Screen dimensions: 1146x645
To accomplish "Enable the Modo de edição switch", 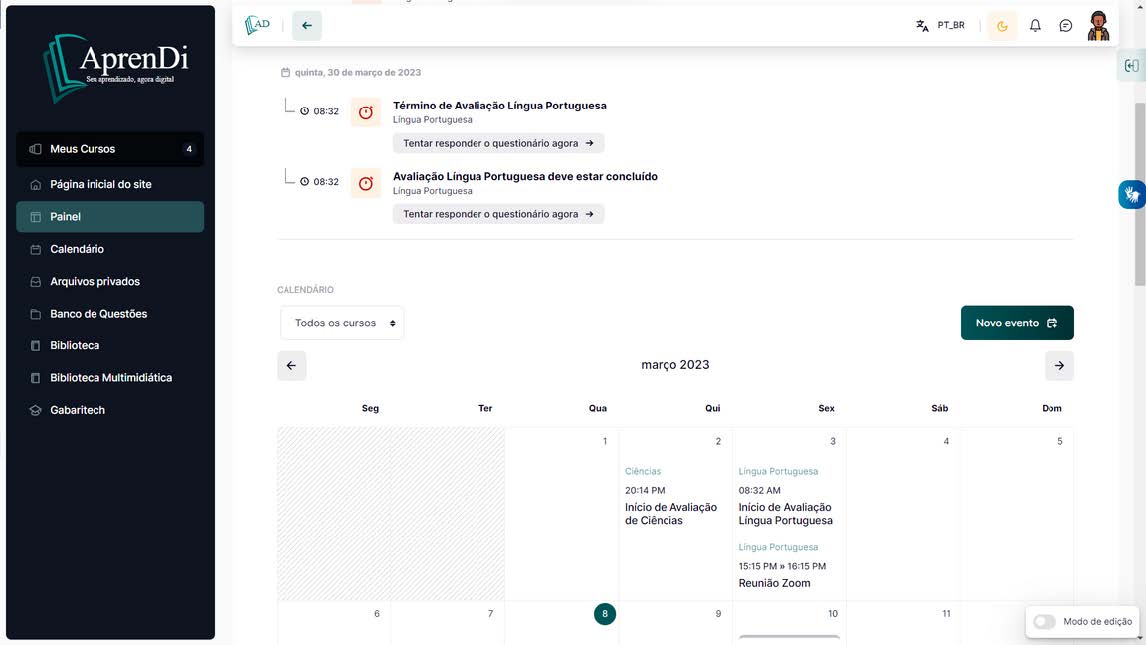I will tap(1044, 622).
